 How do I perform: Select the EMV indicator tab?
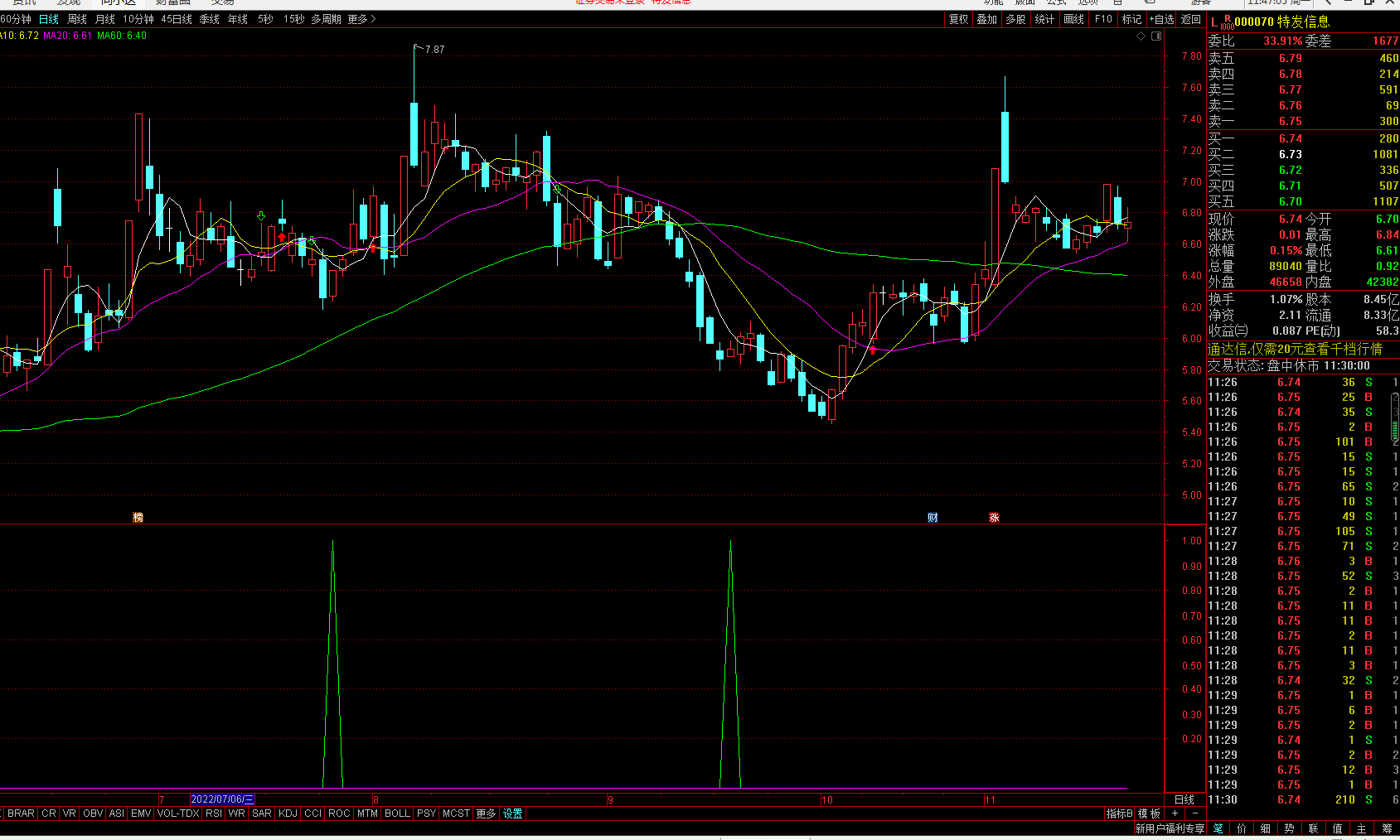click(x=141, y=813)
